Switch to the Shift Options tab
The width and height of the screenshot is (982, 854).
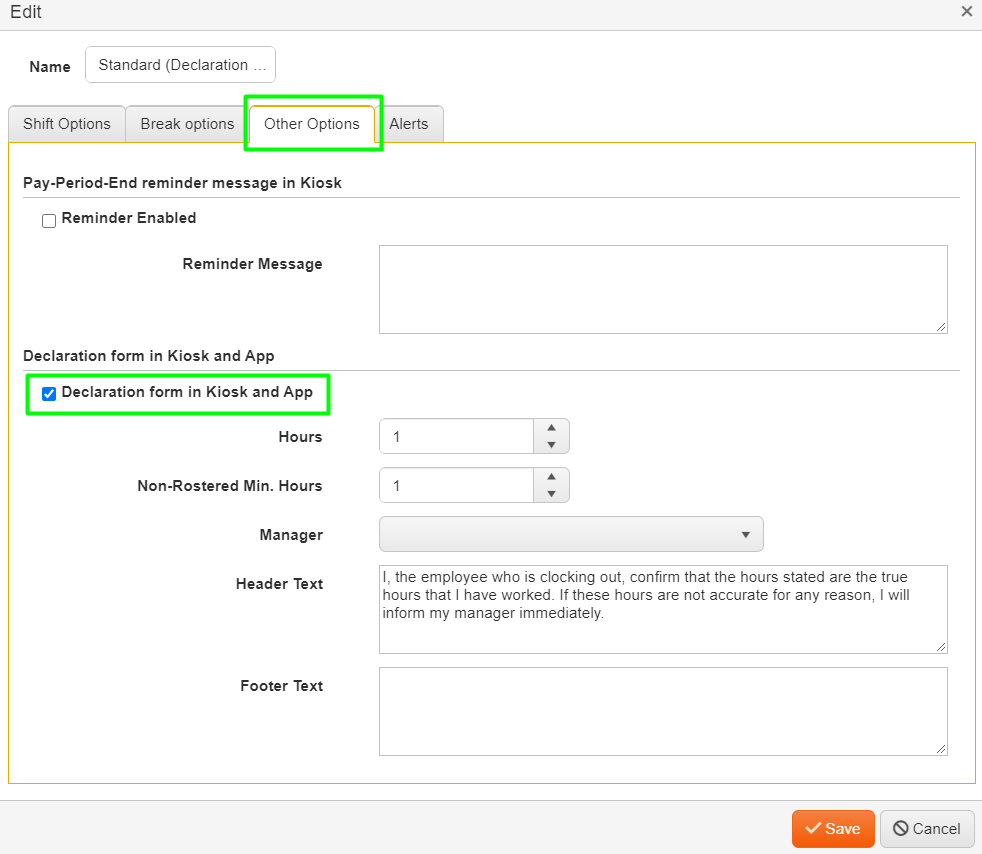[67, 124]
